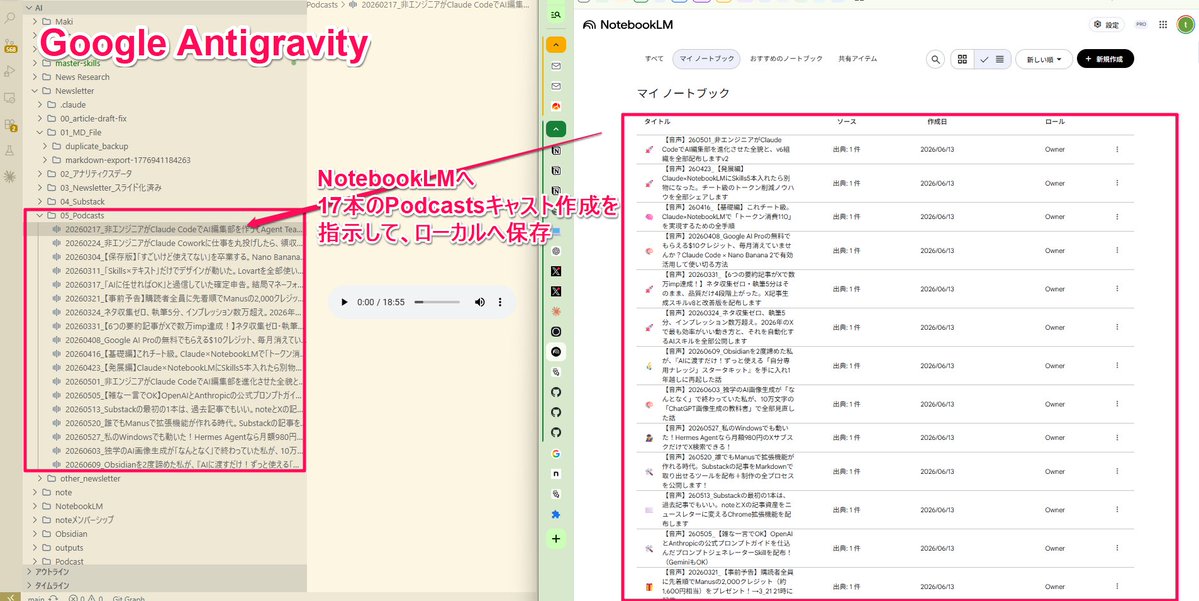1199x601 pixels.
Task: Open Search in the Antigravity activity bar
Action: (x=10, y=20)
